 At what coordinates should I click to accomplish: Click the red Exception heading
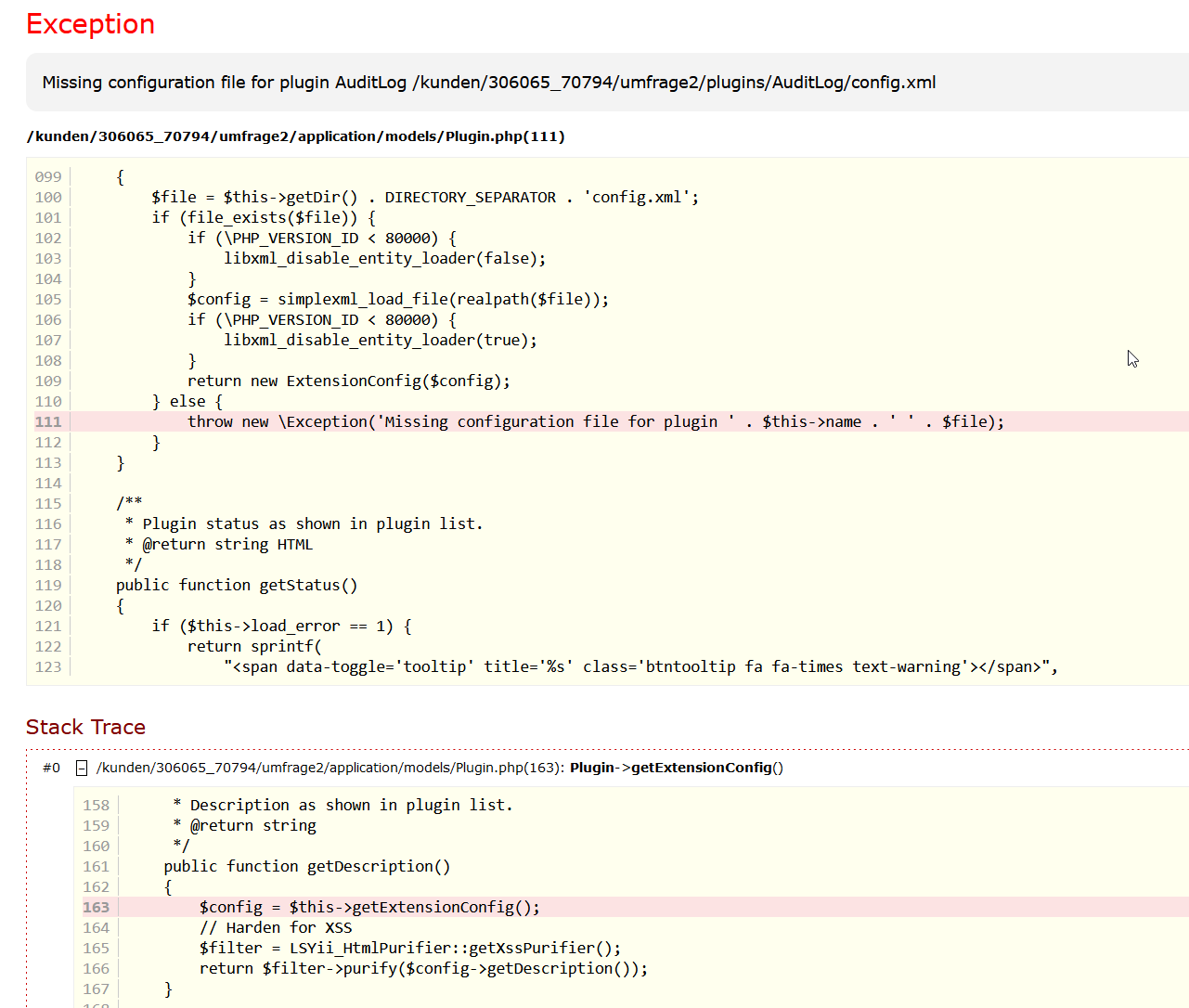coord(90,24)
